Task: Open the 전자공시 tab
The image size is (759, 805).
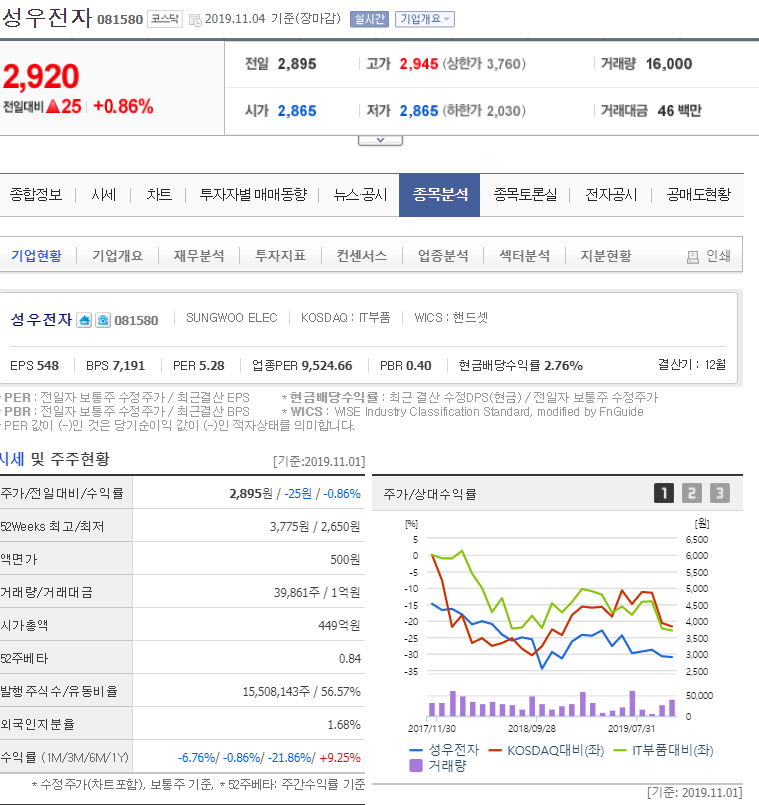Action: tap(611, 195)
